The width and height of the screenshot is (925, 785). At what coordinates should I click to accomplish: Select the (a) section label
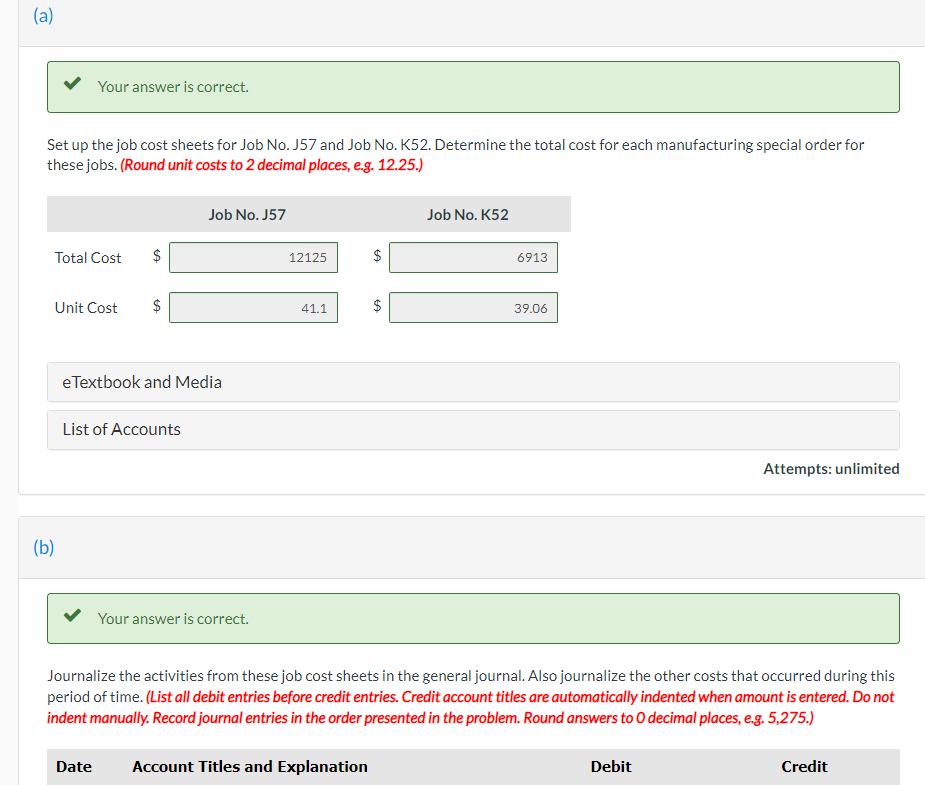coord(44,15)
